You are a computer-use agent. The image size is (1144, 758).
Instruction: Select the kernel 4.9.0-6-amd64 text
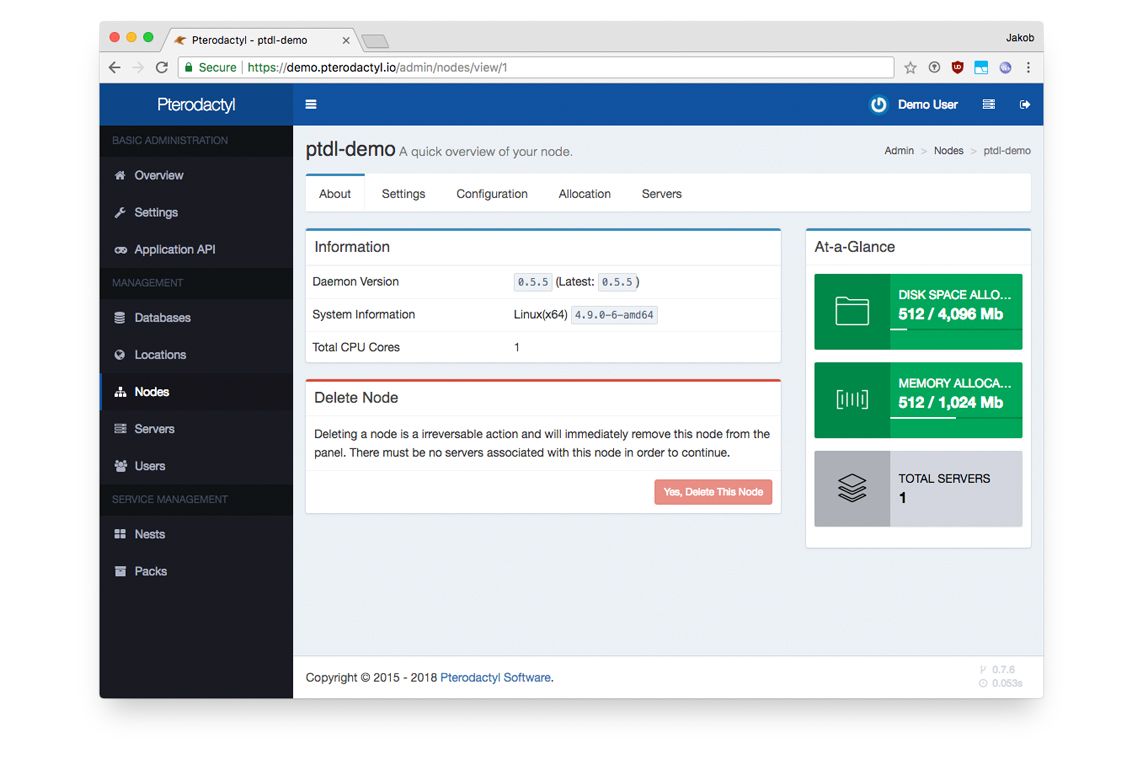coord(614,315)
